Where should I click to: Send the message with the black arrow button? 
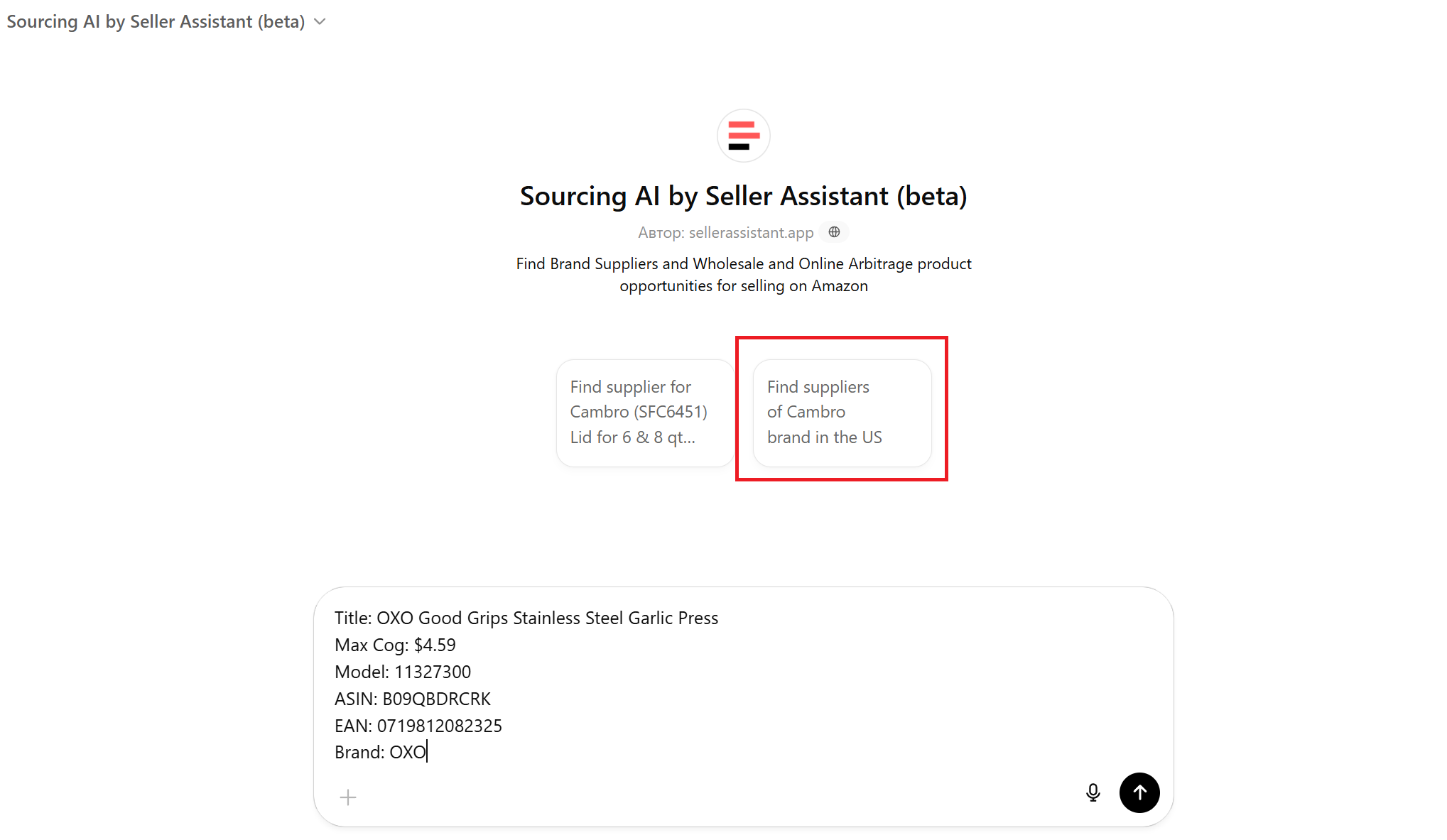click(x=1139, y=792)
